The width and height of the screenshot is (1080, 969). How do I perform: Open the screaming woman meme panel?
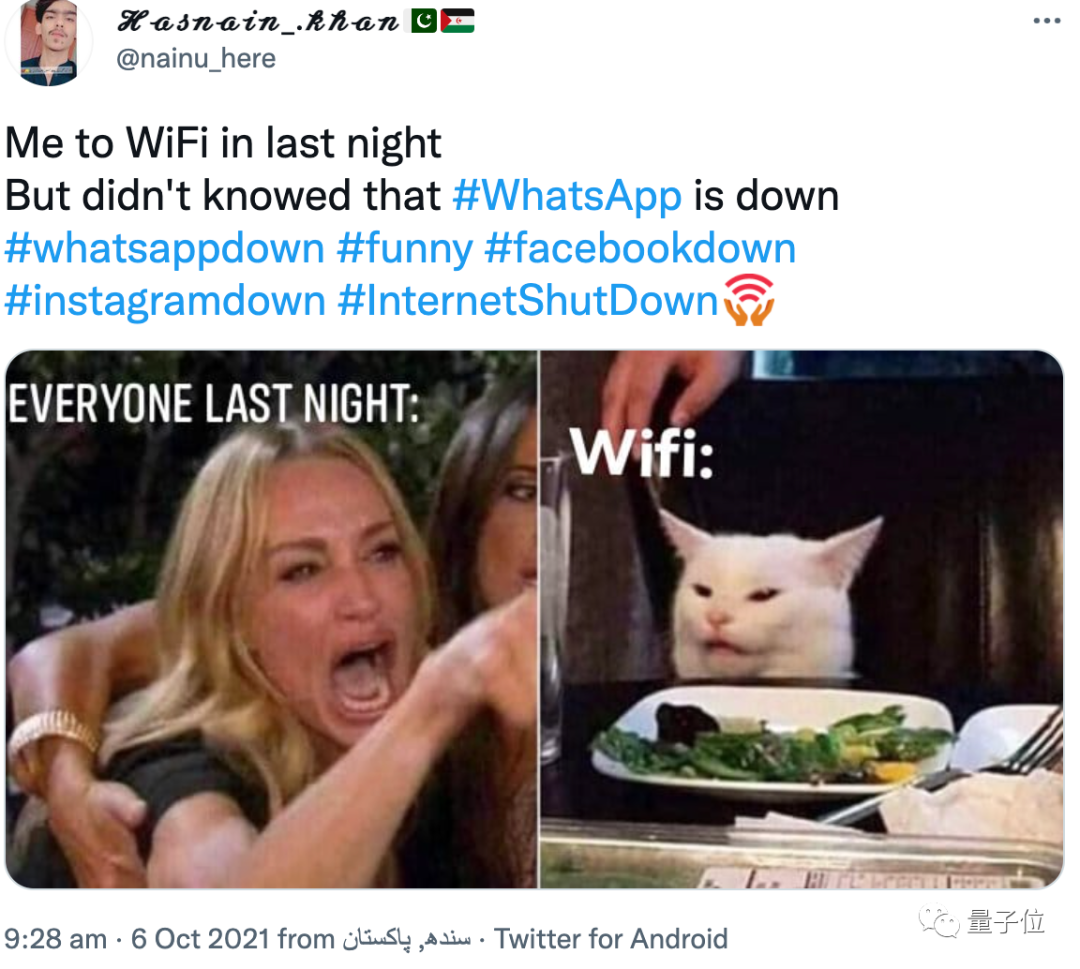[271, 619]
